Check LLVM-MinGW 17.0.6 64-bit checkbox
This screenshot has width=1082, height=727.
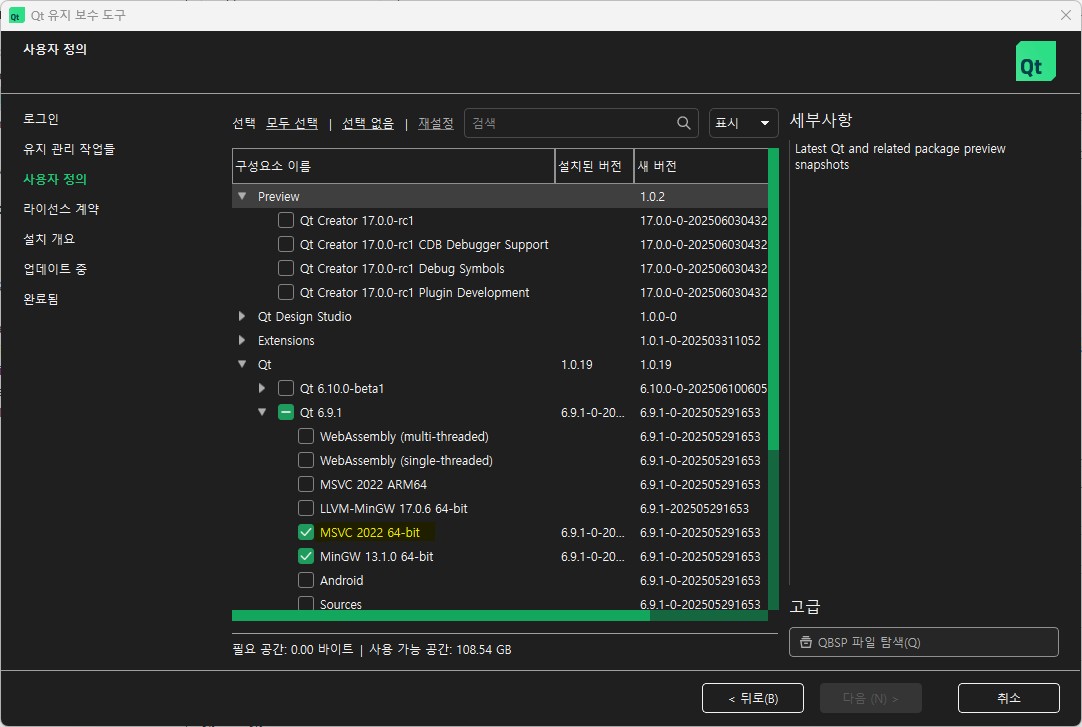306,508
